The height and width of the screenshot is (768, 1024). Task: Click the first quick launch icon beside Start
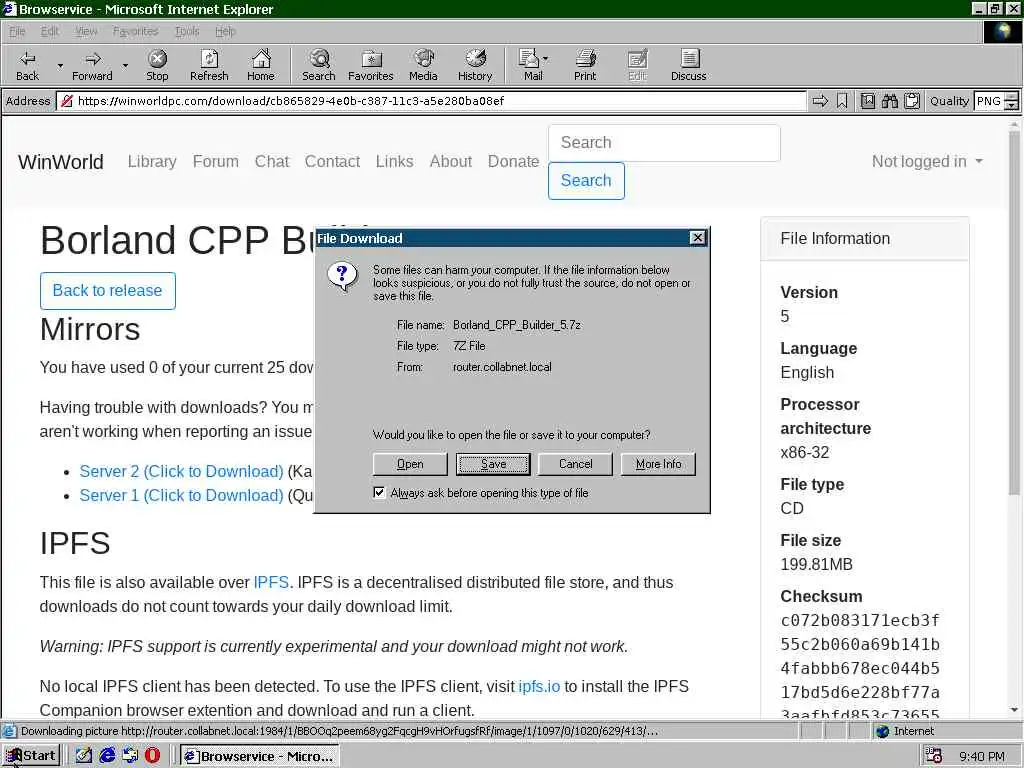[84, 756]
